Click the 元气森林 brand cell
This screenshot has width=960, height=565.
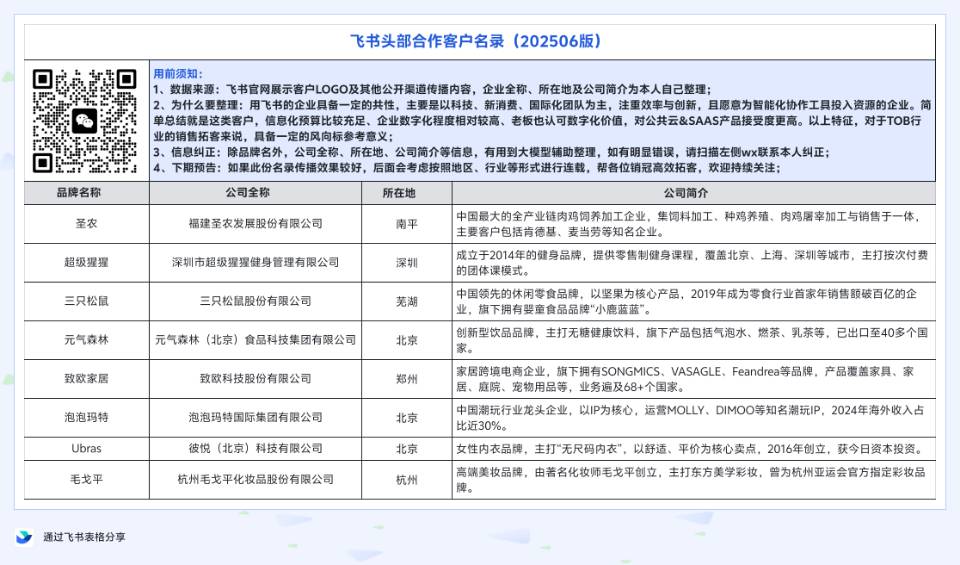coord(86,340)
